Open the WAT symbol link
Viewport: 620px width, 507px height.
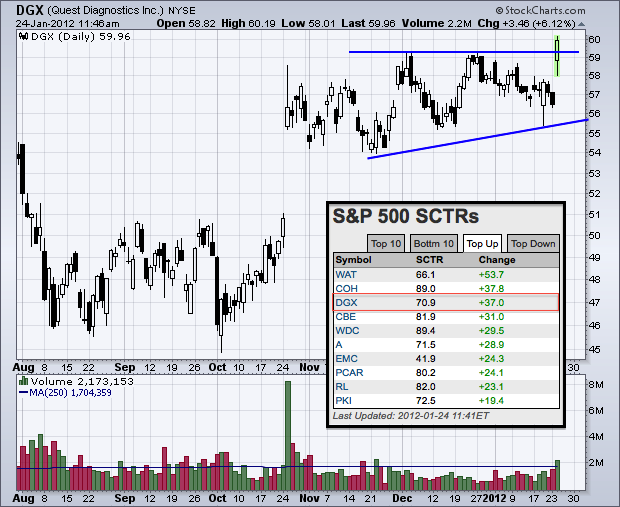coord(346,274)
